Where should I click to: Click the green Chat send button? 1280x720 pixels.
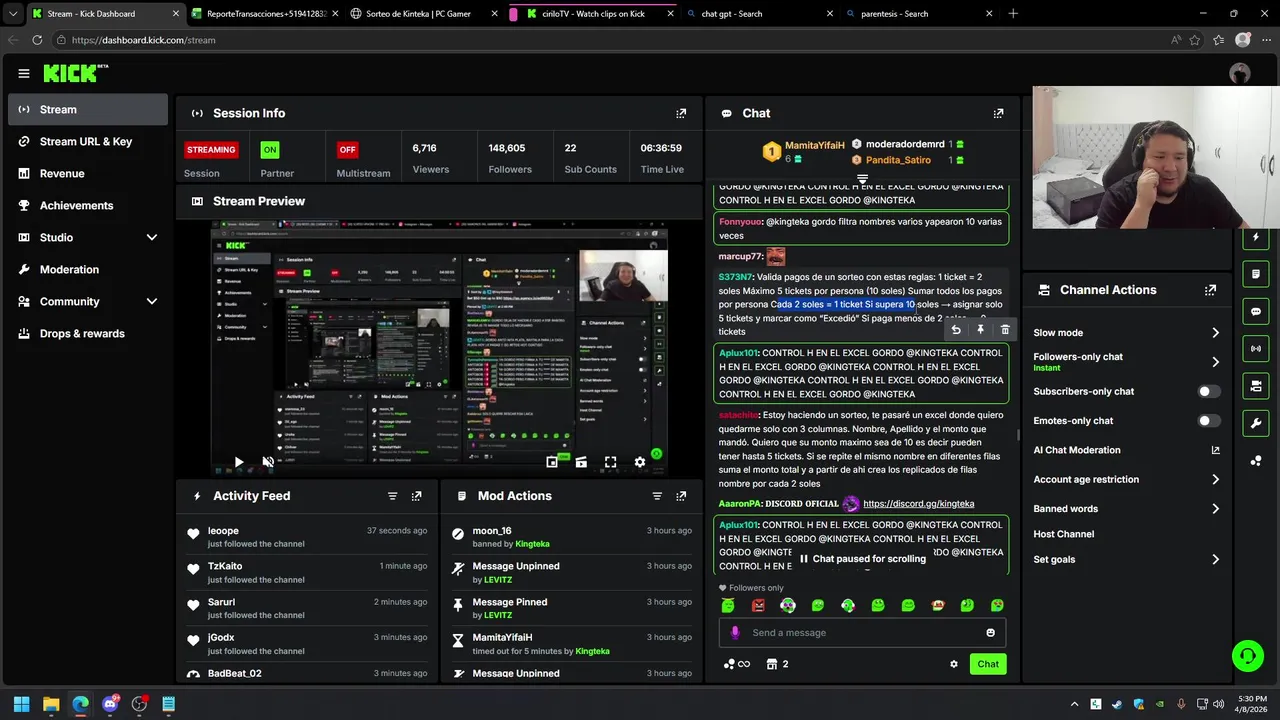(x=988, y=664)
